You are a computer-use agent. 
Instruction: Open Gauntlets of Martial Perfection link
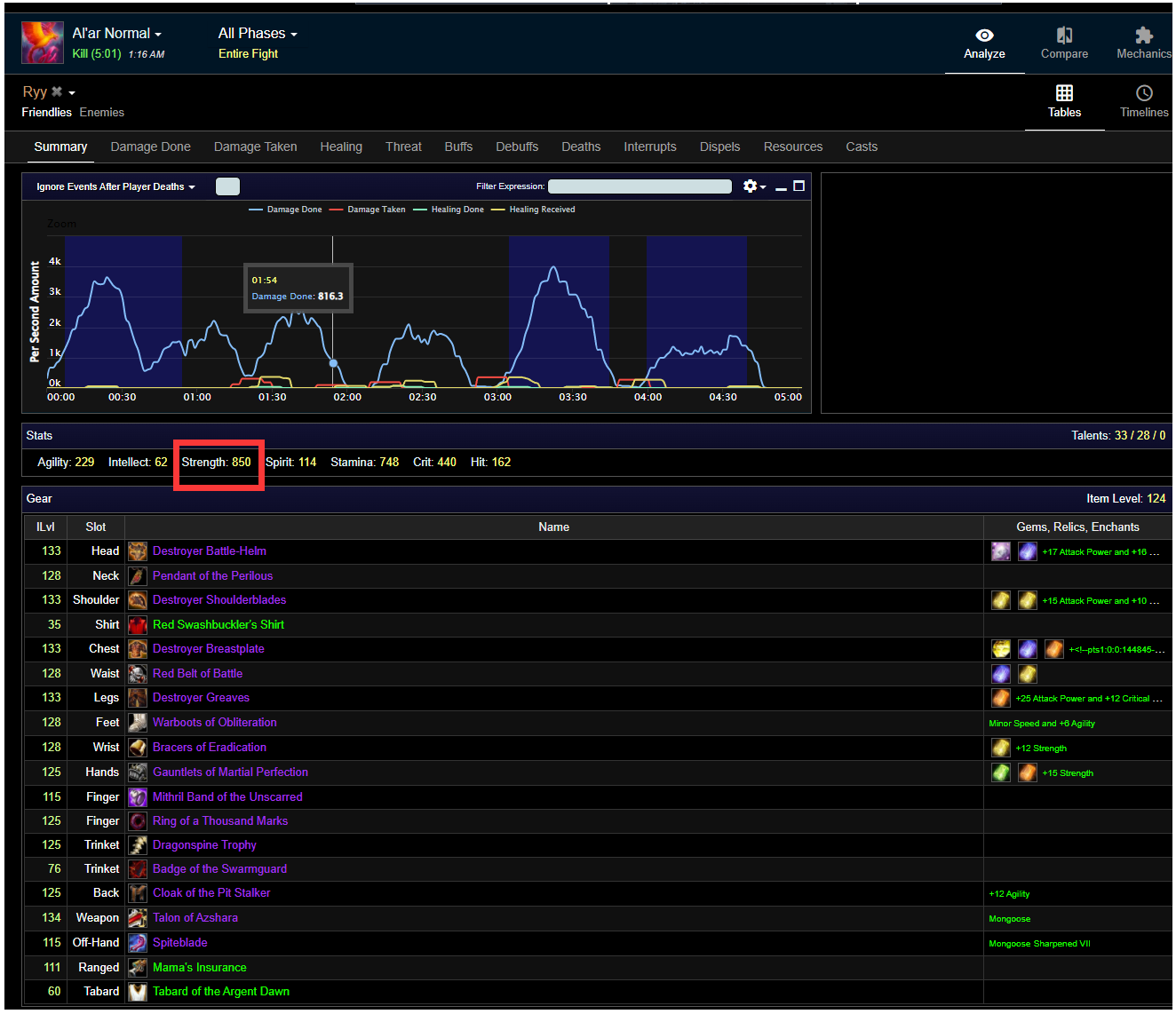230,772
